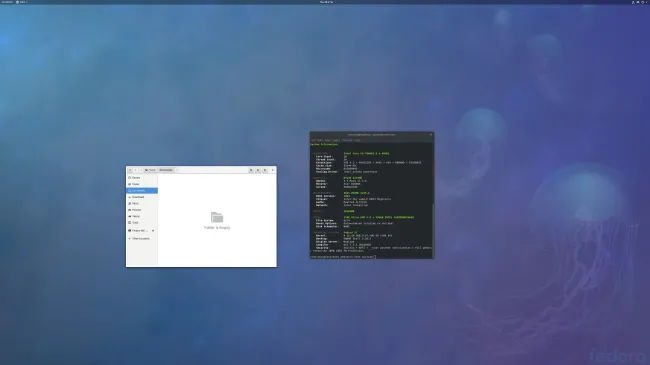This screenshot has width=650, height=365.
Task: Open the system status menu in top bar
Action: pos(640,2)
